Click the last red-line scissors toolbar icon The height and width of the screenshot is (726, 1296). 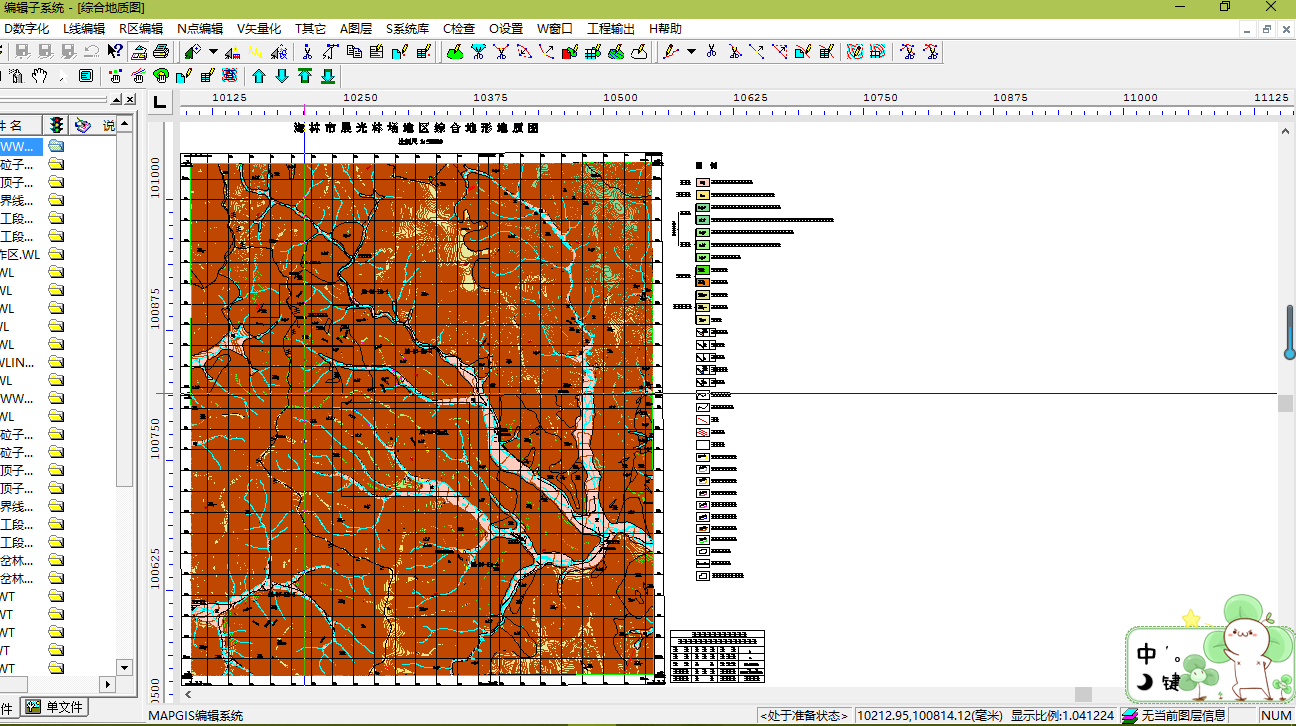click(931, 51)
